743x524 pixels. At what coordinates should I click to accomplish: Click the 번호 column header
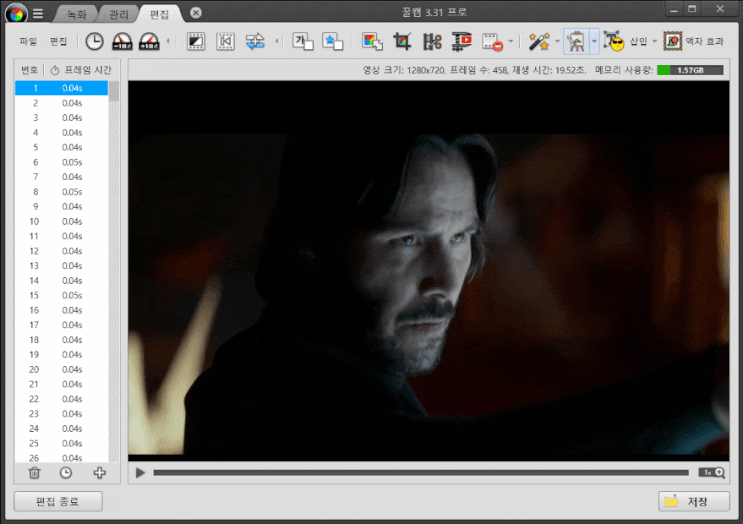[29, 70]
